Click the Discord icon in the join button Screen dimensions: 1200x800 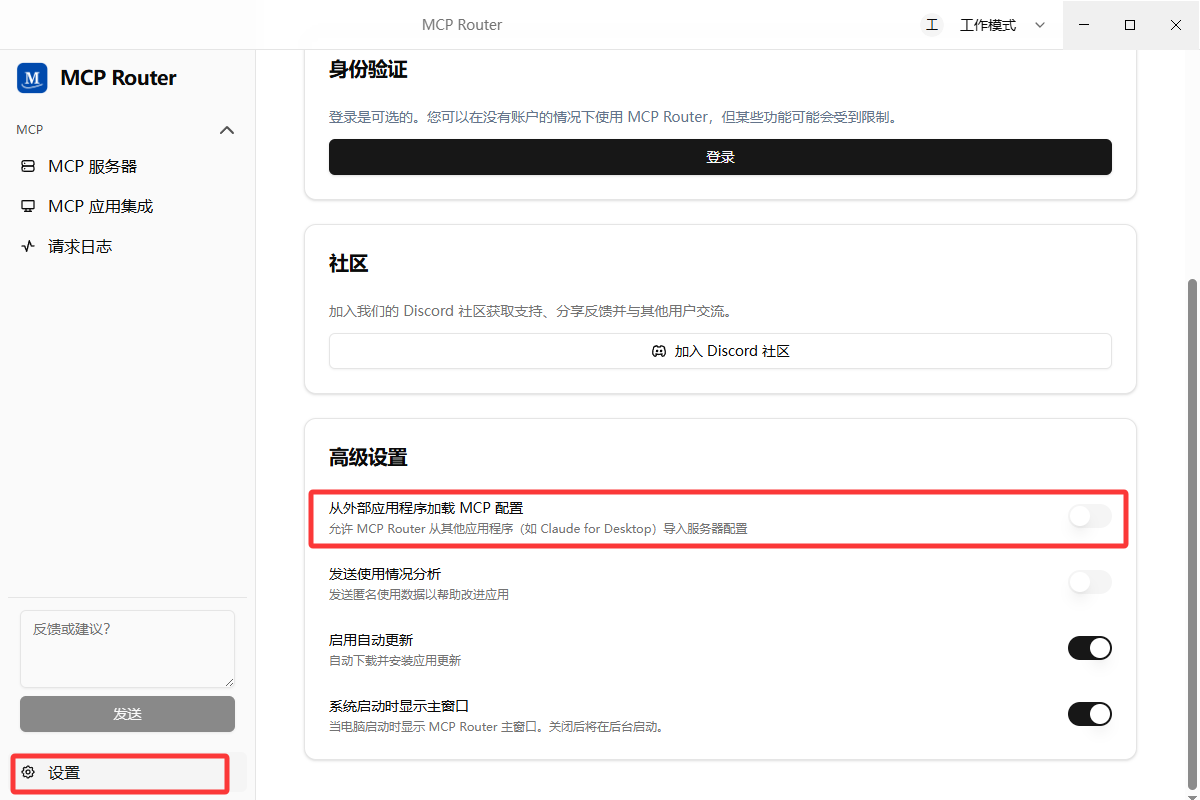(659, 351)
